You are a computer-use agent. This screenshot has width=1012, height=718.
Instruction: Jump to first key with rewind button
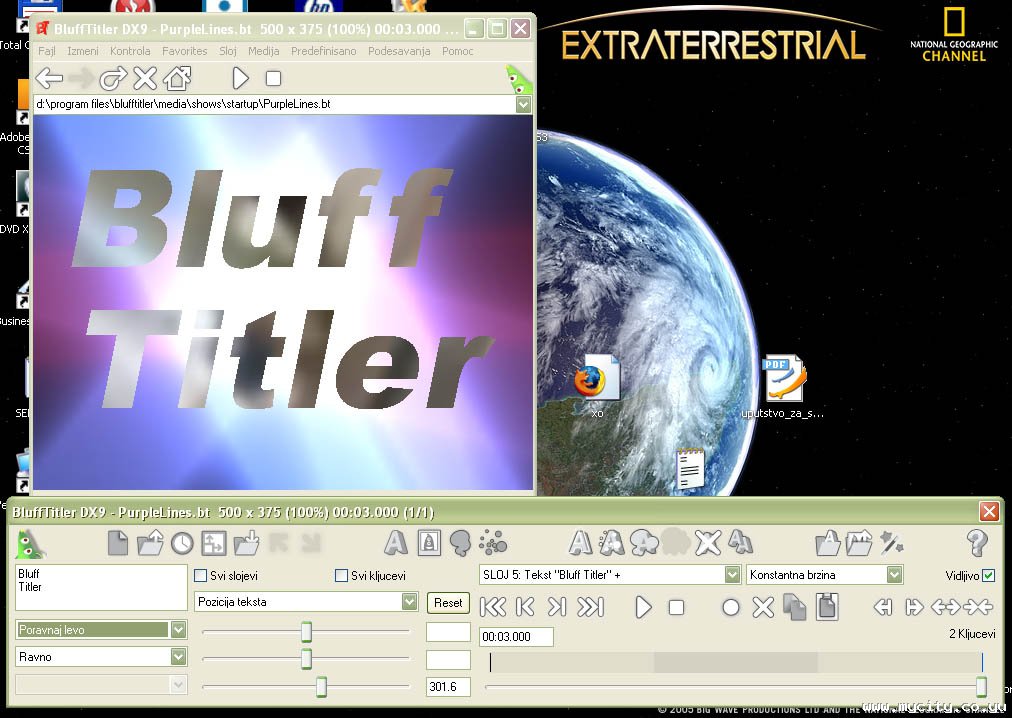493,607
